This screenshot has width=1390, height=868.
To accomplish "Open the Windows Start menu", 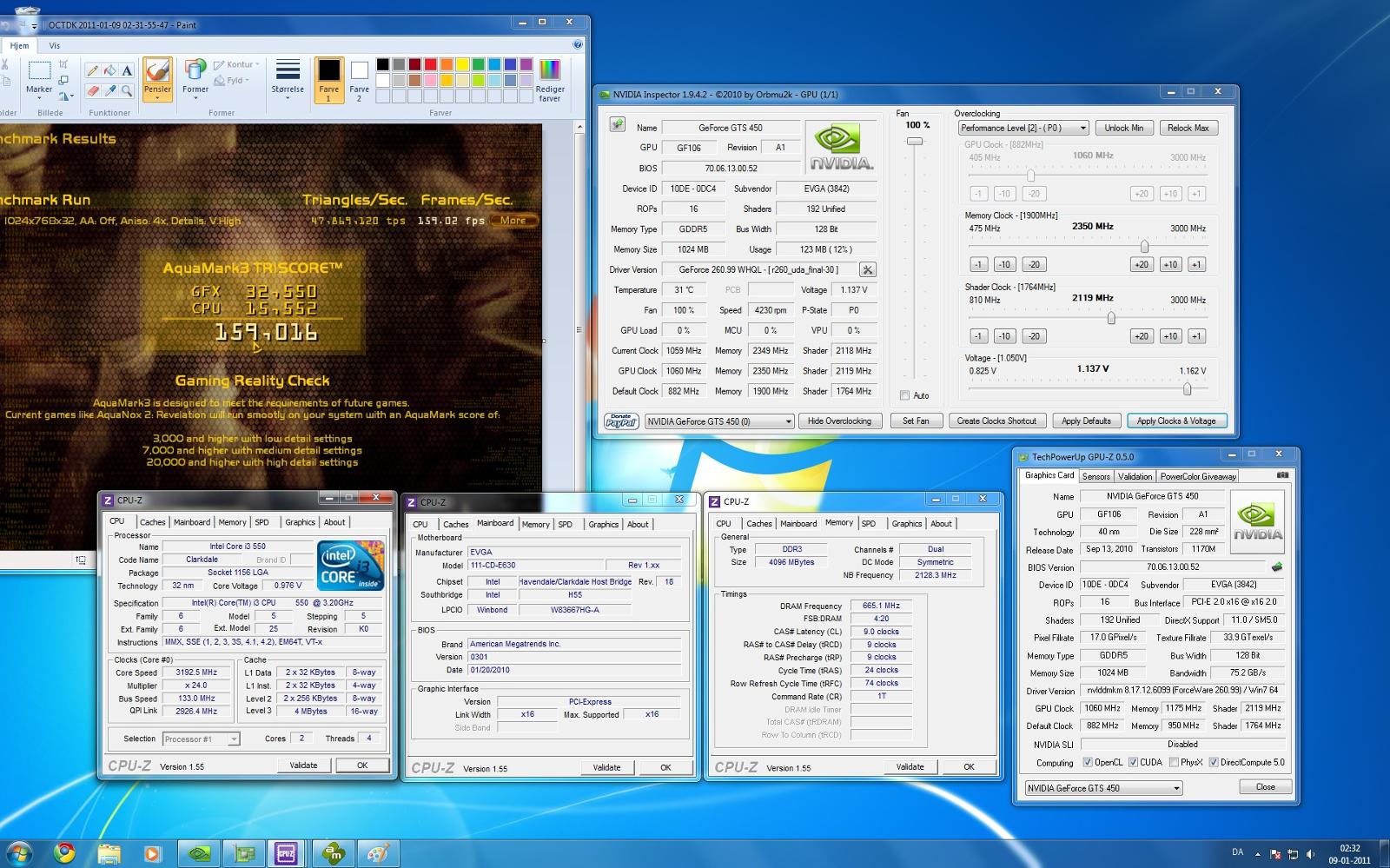I will coord(19,853).
